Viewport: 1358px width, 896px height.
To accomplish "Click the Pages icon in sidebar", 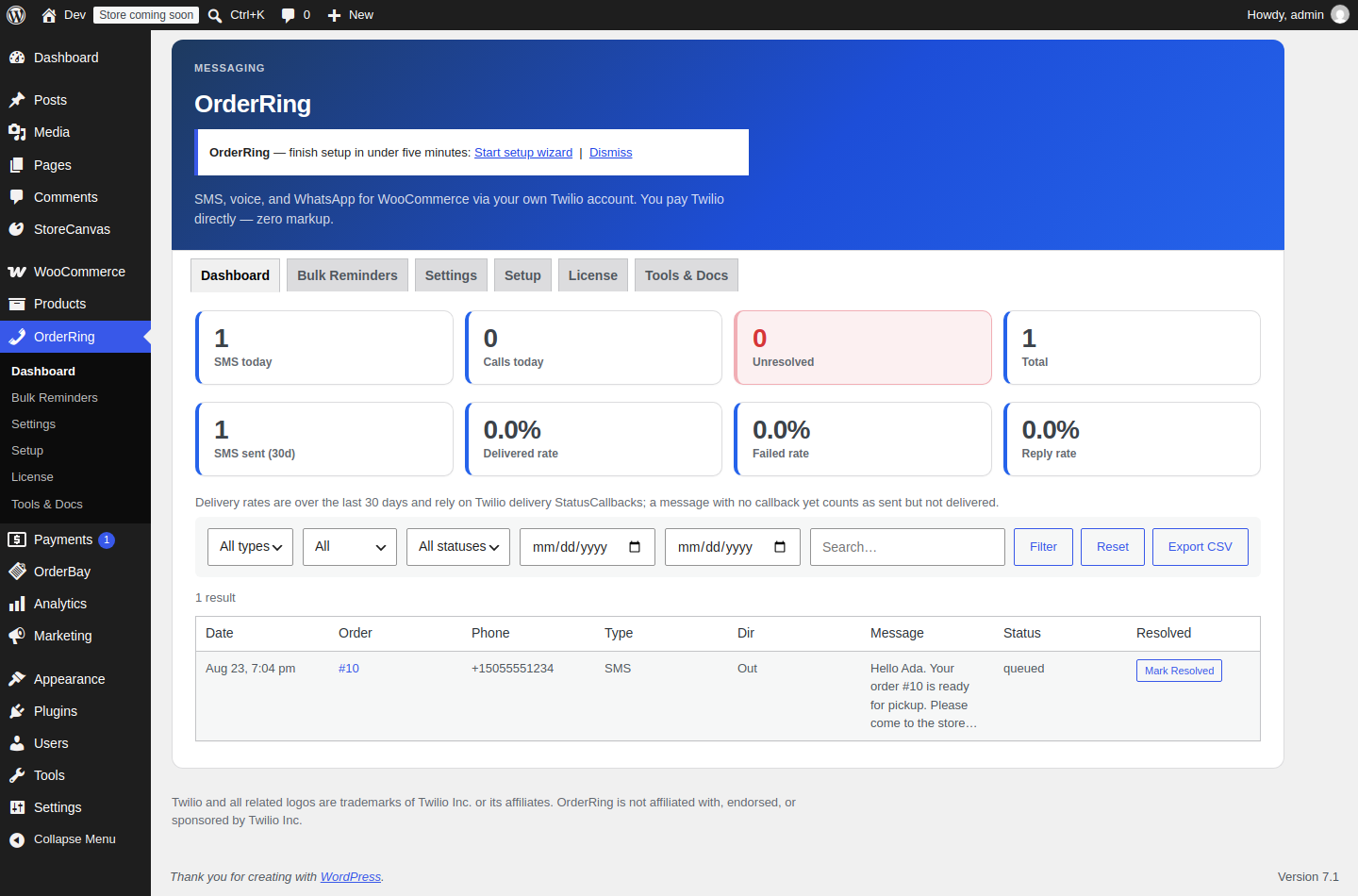I will point(17,165).
